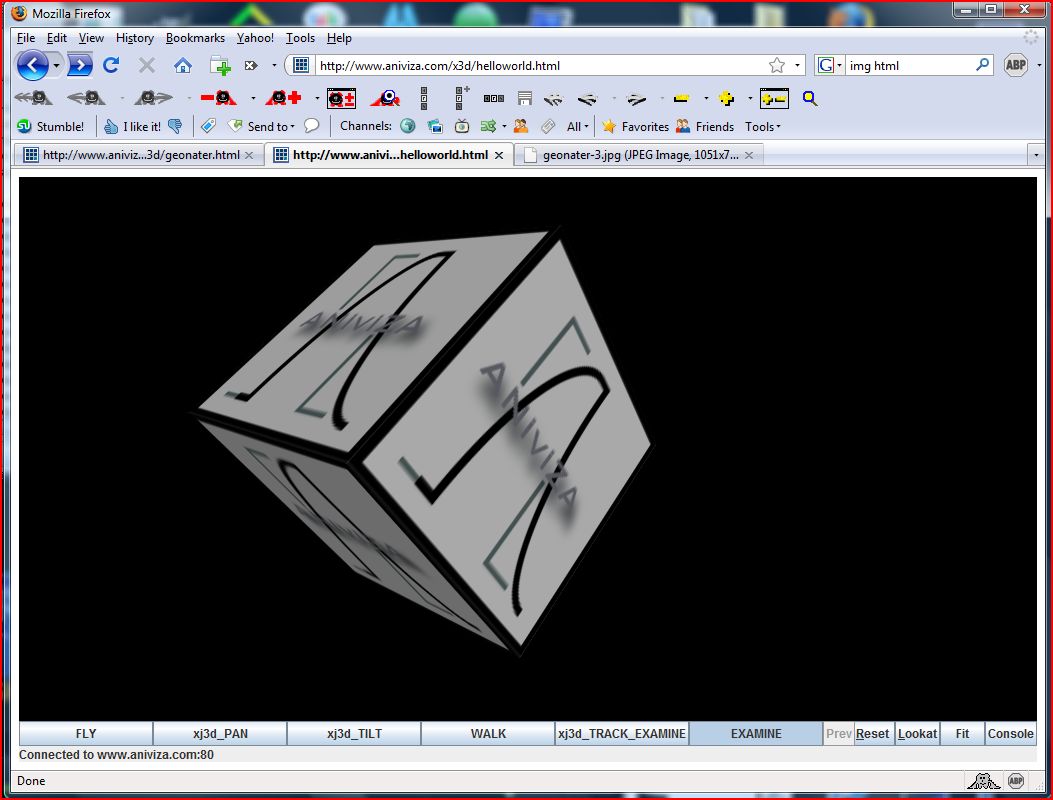This screenshot has width=1053, height=800.
Task: Select FLY navigation mode
Action: [86, 734]
